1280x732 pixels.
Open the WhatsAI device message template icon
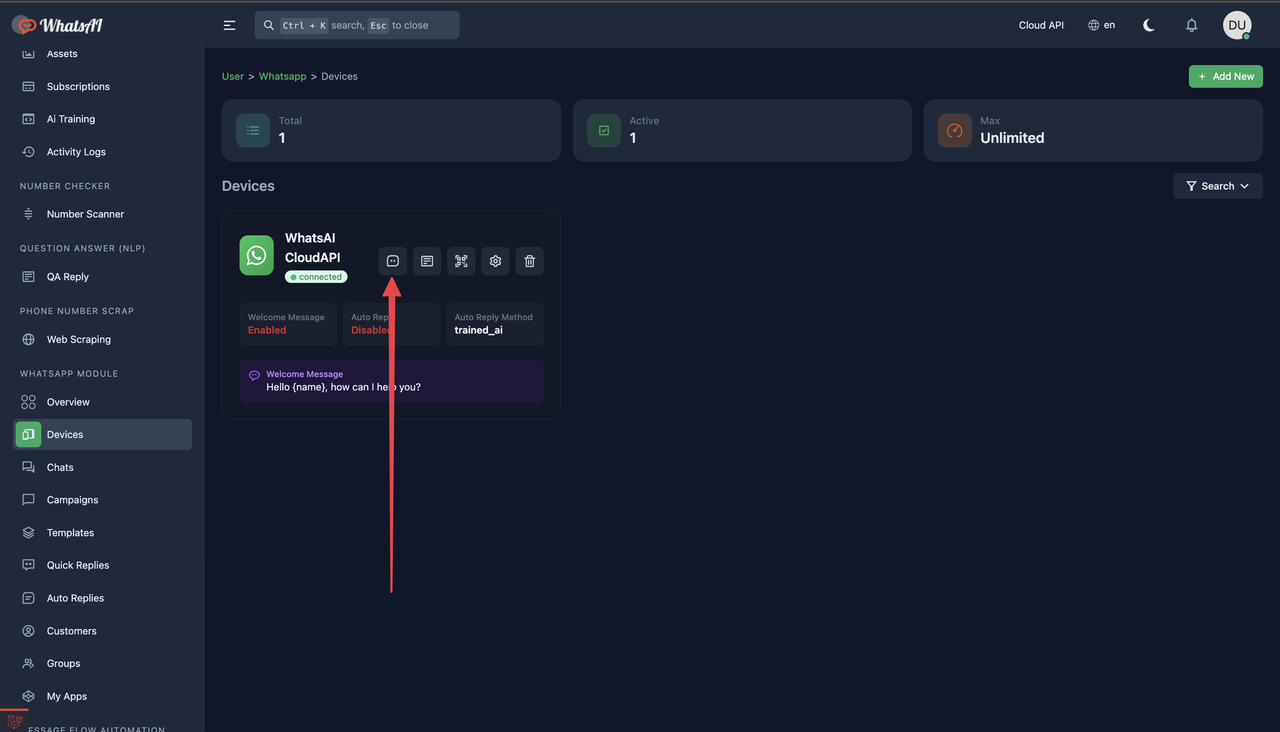[x=427, y=261]
